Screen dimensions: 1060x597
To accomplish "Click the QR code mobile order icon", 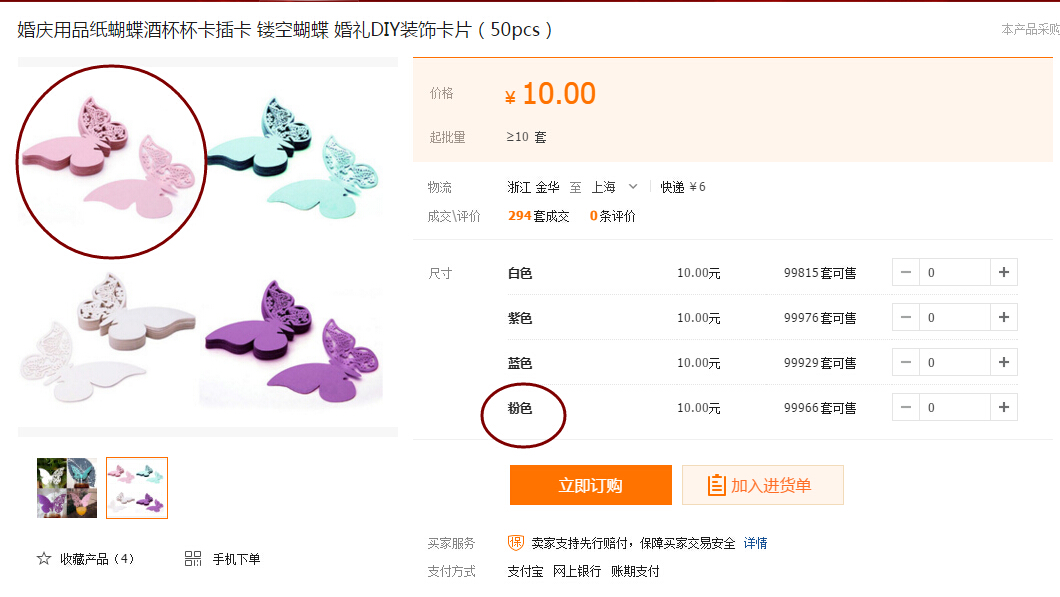I will (x=193, y=559).
